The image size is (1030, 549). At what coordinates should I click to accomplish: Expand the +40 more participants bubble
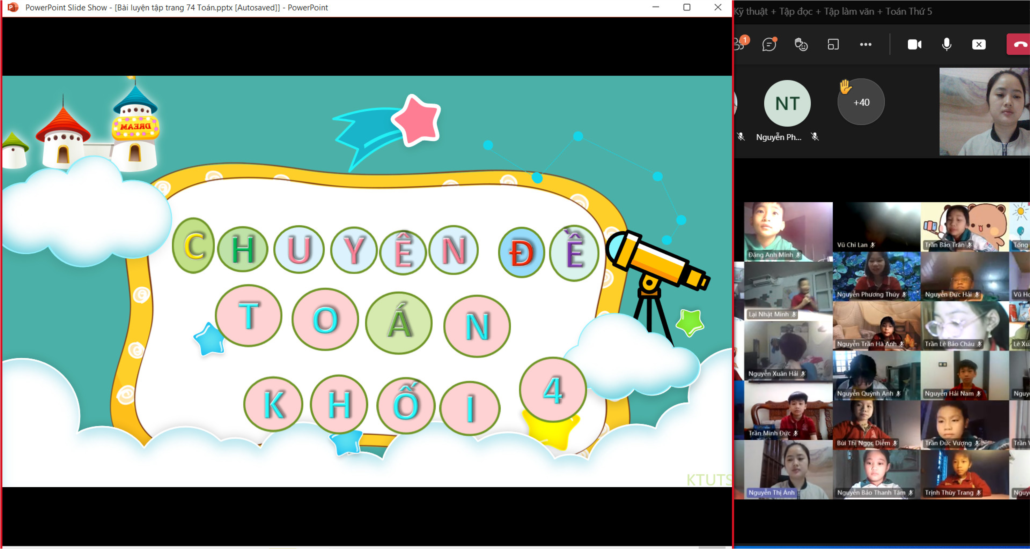click(860, 102)
